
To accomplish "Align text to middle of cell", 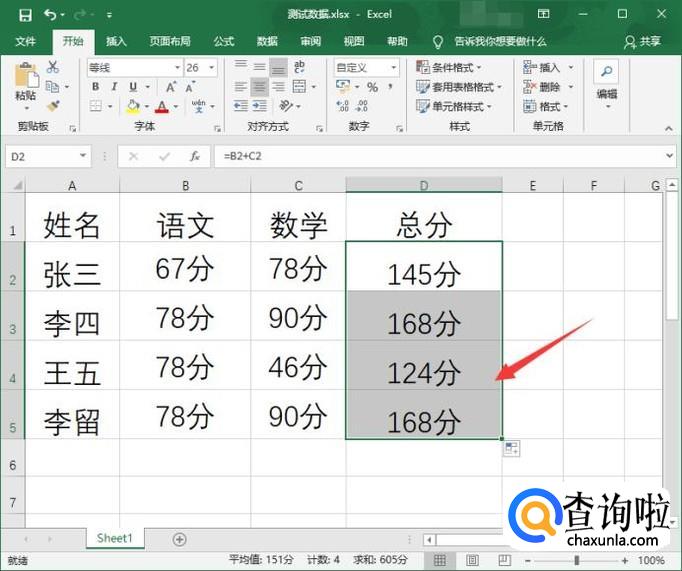I will [x=259, y=67].
